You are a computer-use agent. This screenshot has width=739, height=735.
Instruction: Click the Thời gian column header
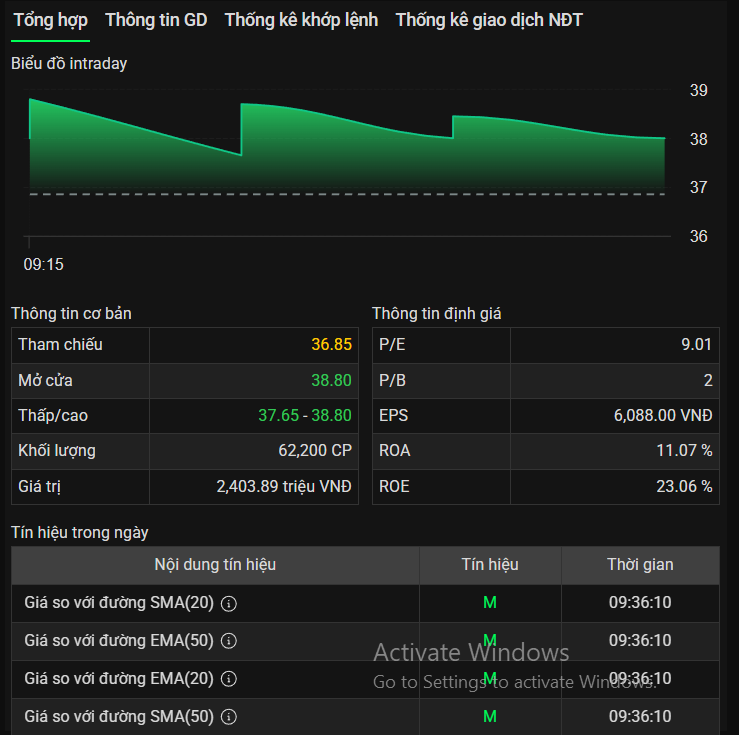point(640,564)
